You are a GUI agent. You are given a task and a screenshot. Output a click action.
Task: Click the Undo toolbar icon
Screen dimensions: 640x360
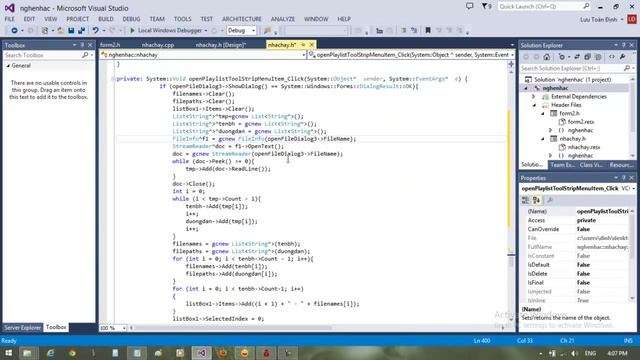tap(96, 31)
